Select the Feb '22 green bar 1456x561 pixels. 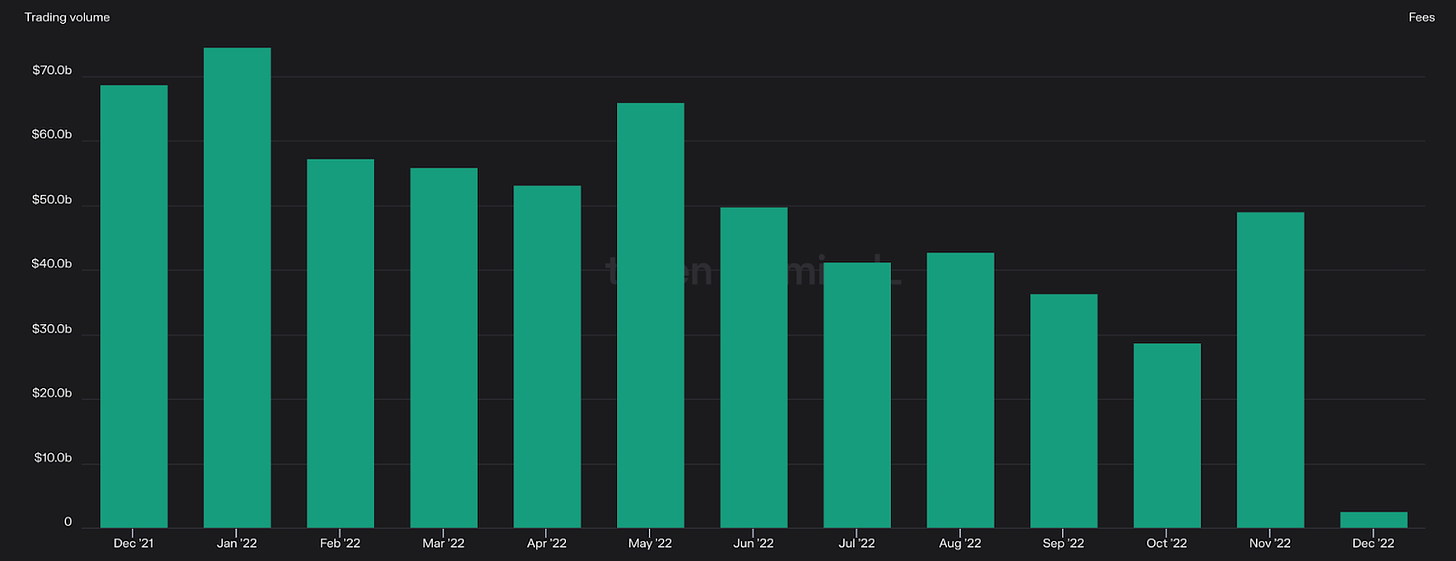[x=340, y=343]
